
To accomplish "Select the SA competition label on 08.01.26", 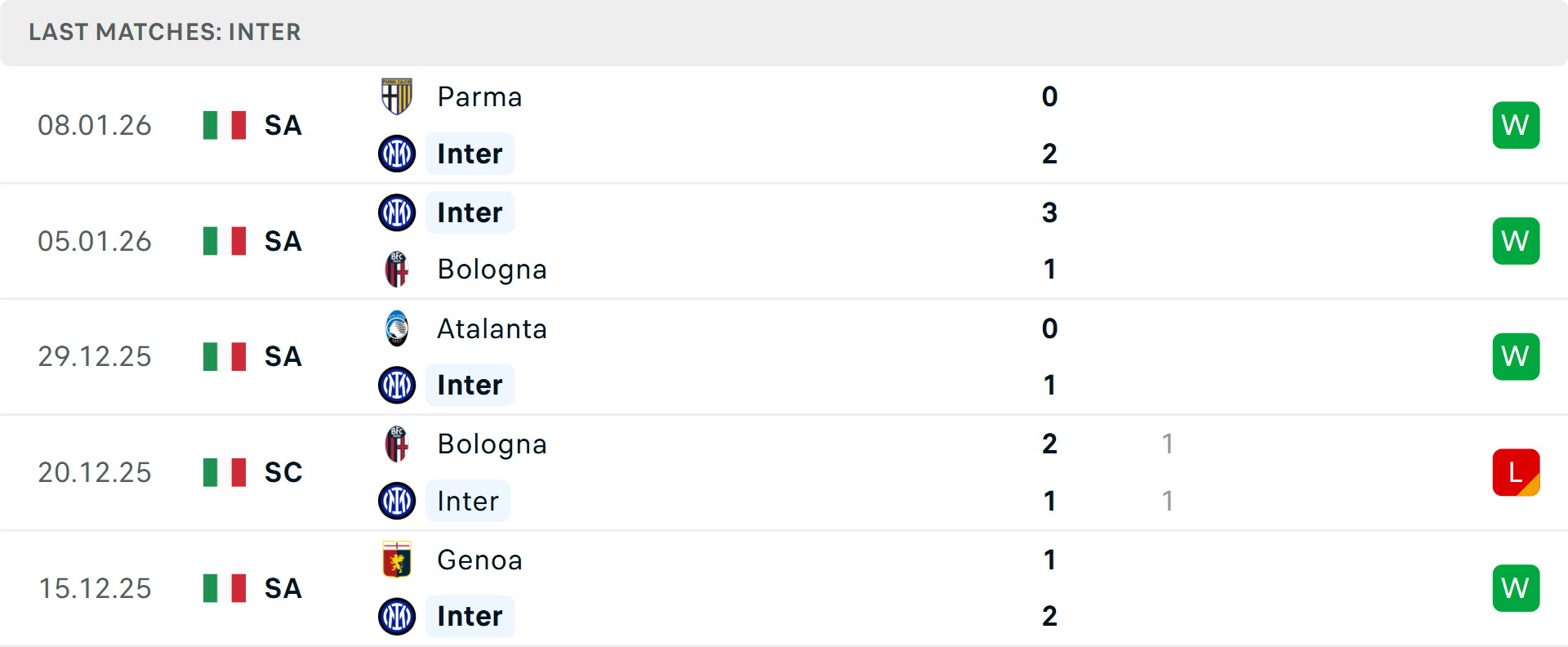I will 283,125.
